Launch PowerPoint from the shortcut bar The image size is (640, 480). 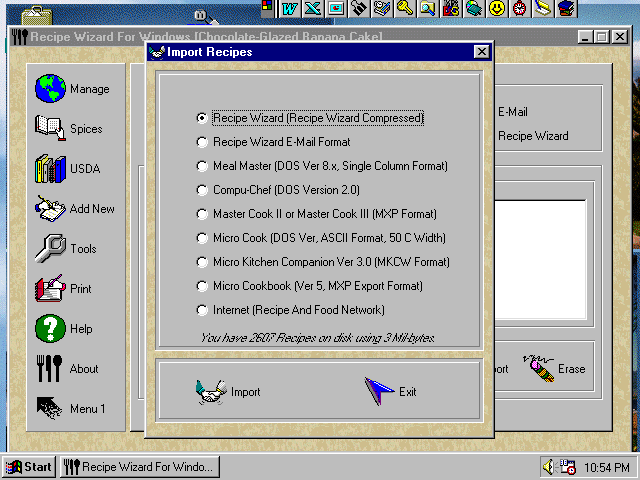[x=336, y=9]
